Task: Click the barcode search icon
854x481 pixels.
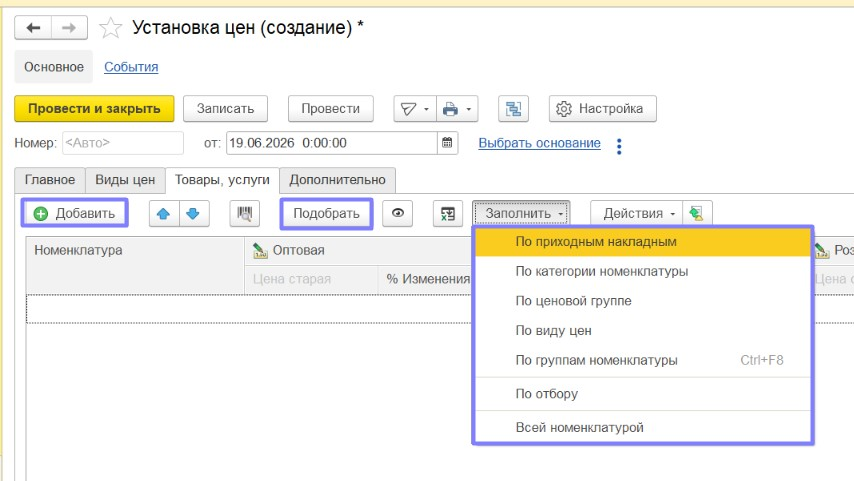Action: (245, 214)
